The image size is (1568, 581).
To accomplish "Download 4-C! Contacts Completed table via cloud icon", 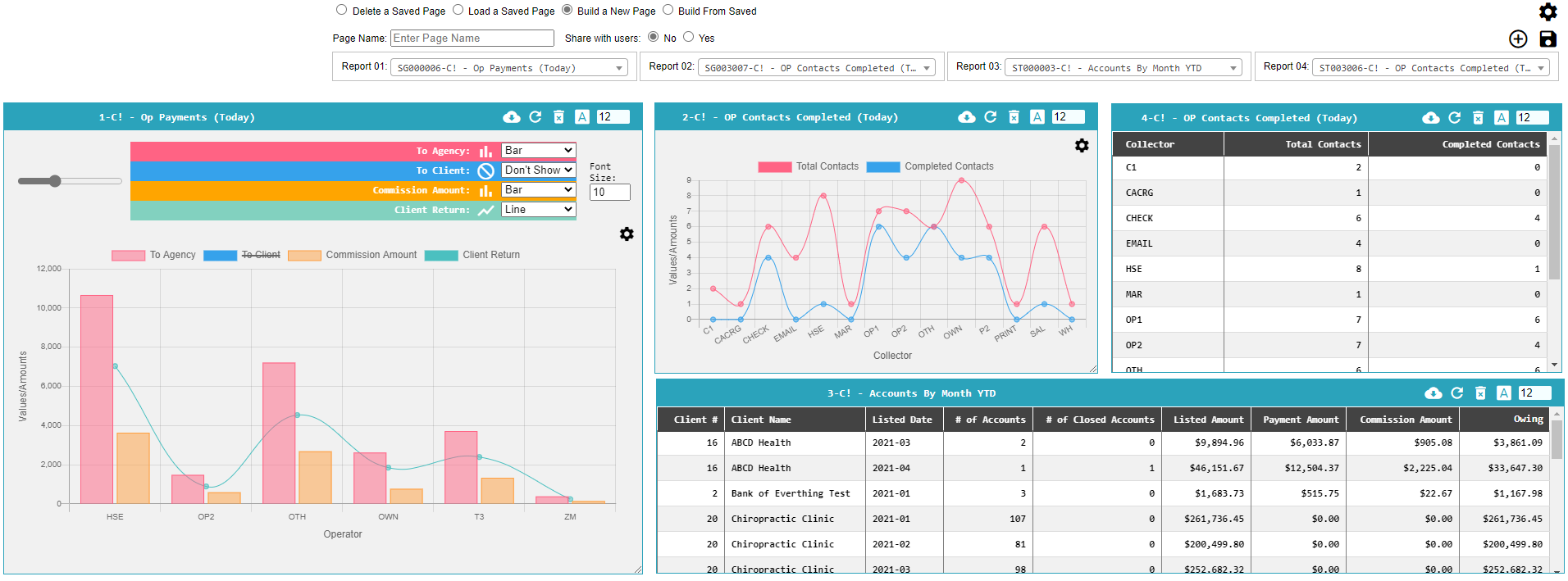I will tap(1431, 118).
